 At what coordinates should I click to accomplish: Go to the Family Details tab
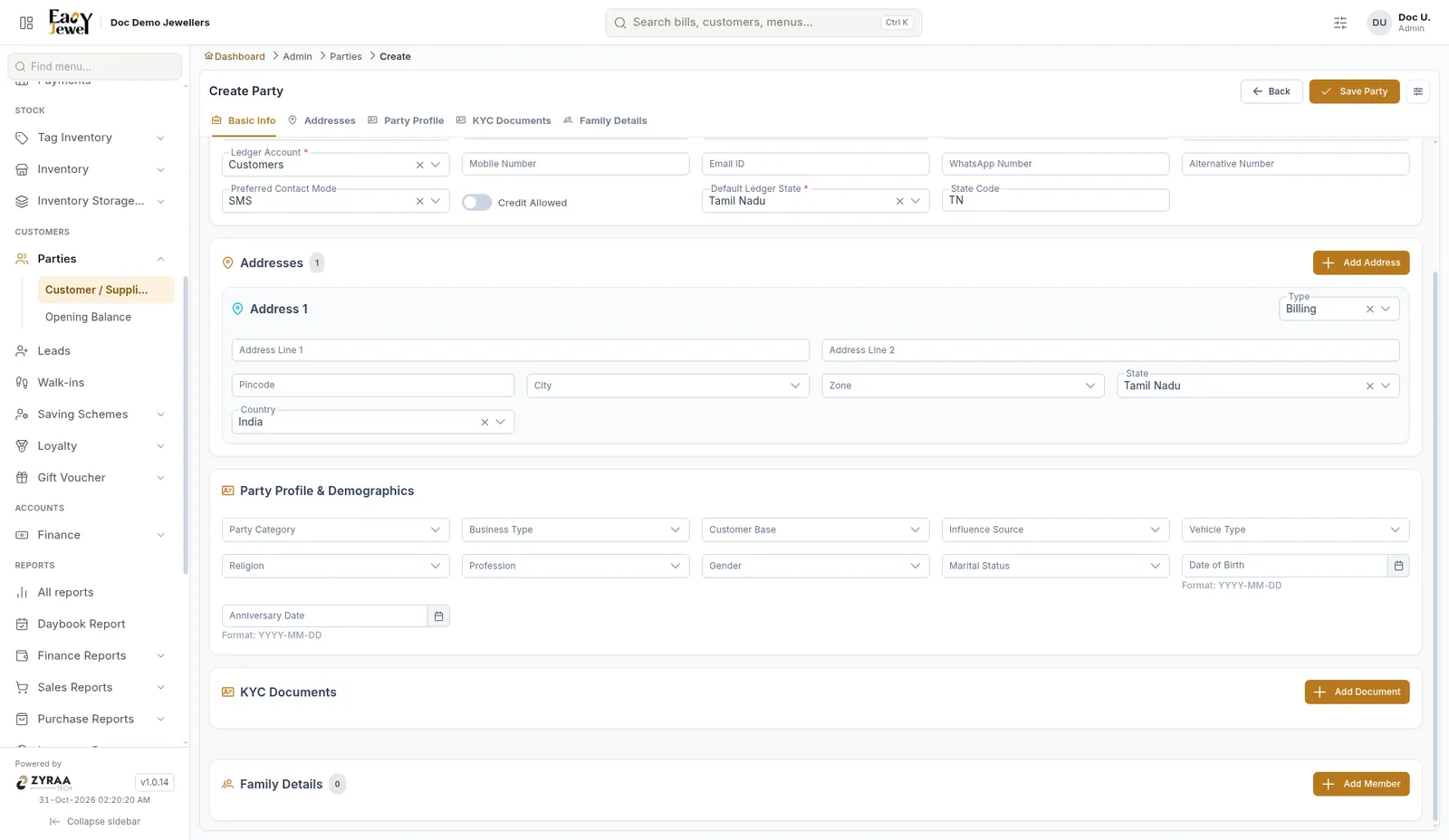[x=605, y=120]
